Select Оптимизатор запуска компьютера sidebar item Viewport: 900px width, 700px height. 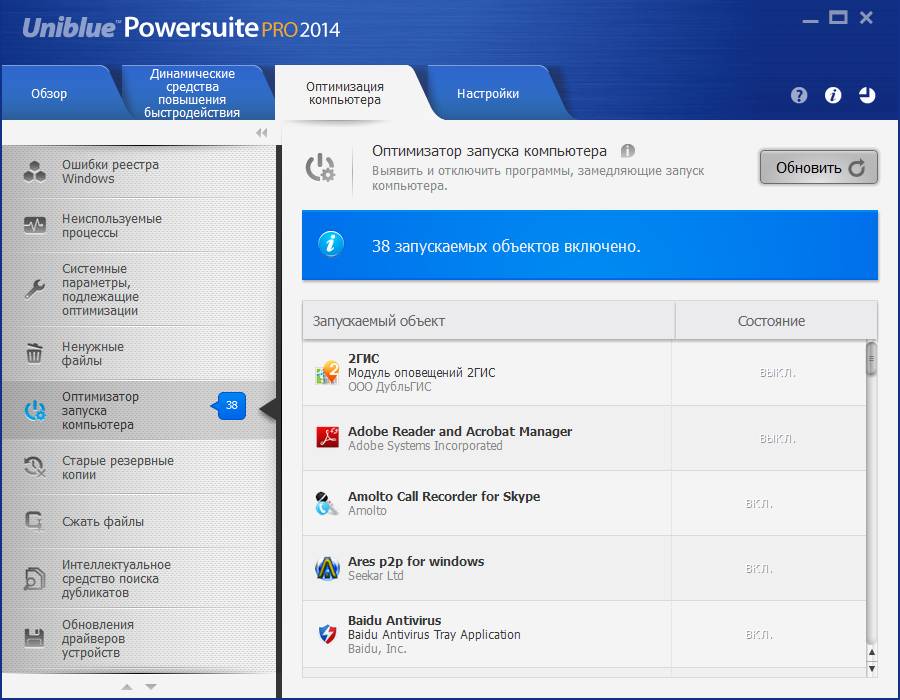tap(139, 410)
